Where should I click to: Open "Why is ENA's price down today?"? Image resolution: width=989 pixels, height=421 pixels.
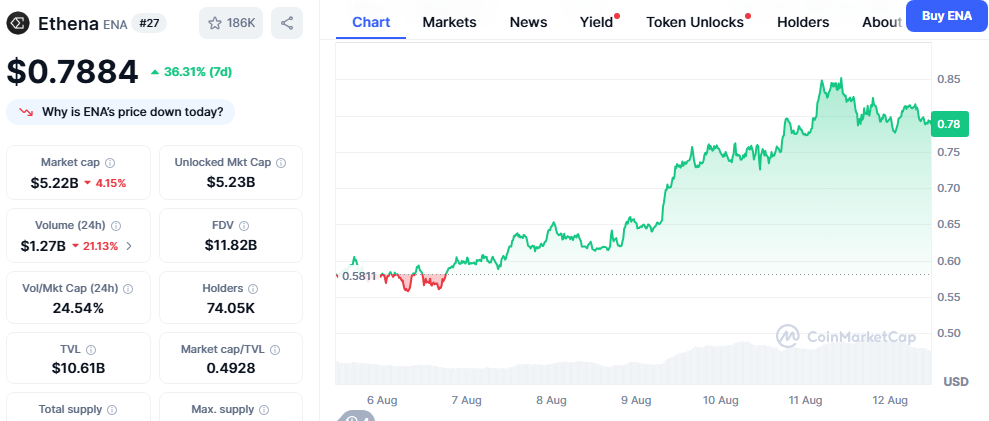121,112
